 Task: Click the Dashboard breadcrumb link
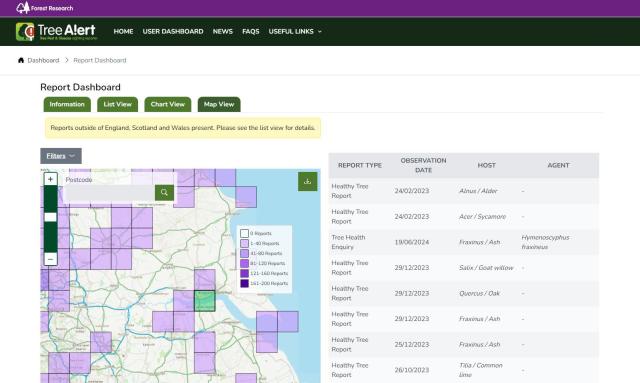43,60
